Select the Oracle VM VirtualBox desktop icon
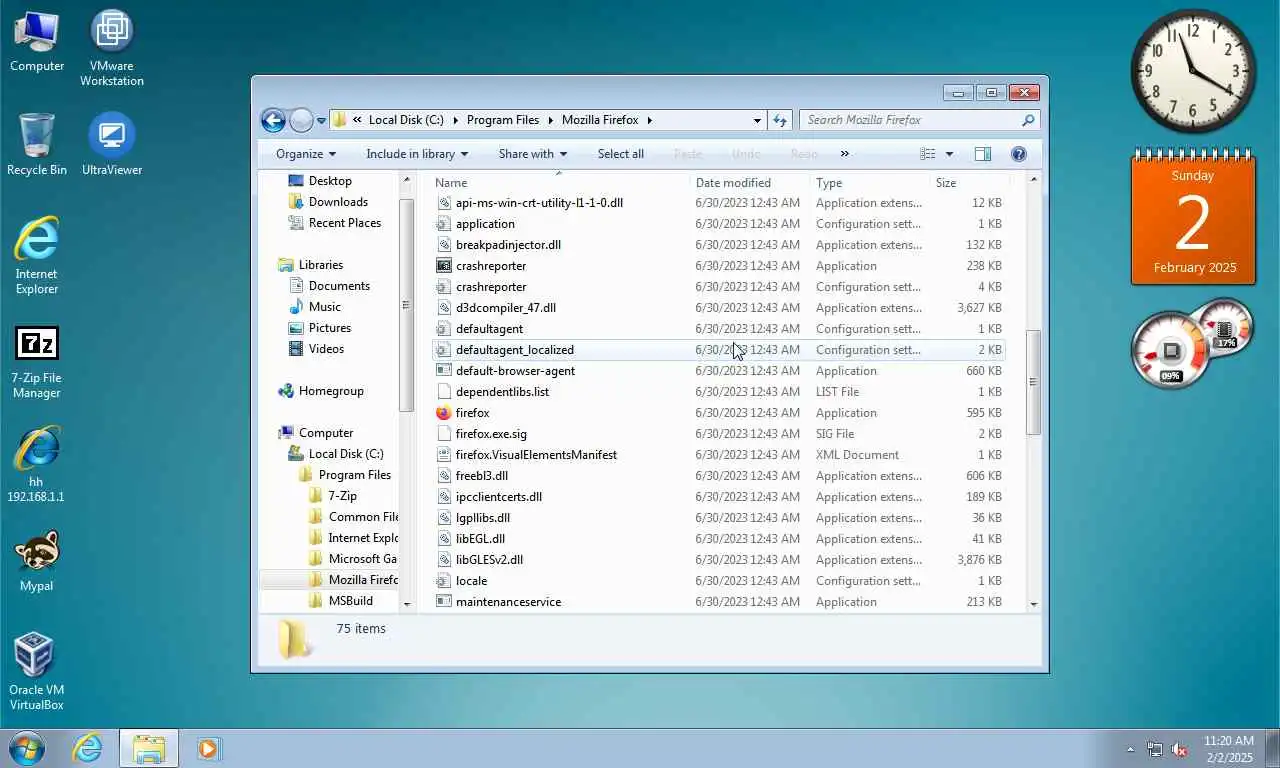Image resolution: width=1280 pixels, height=768 pixels. point(37,671)
